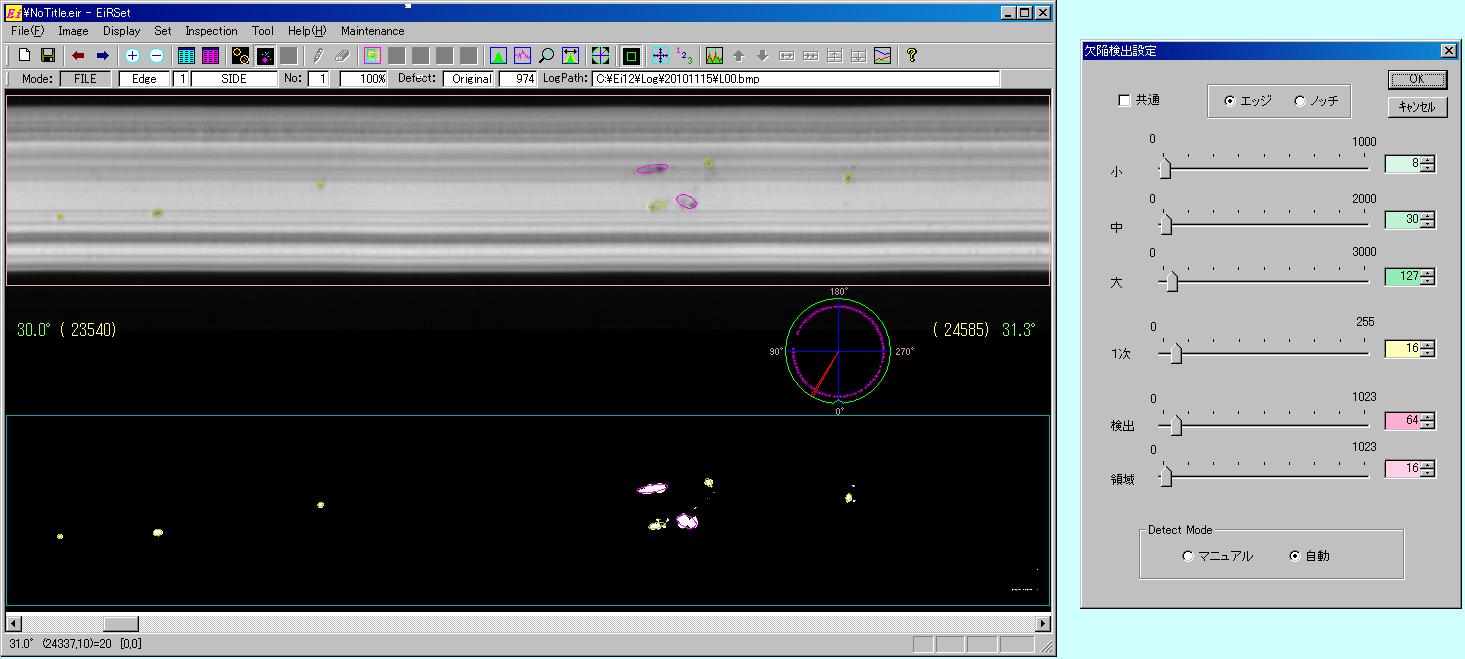Zoom in with the plus icon

[132, 56]
